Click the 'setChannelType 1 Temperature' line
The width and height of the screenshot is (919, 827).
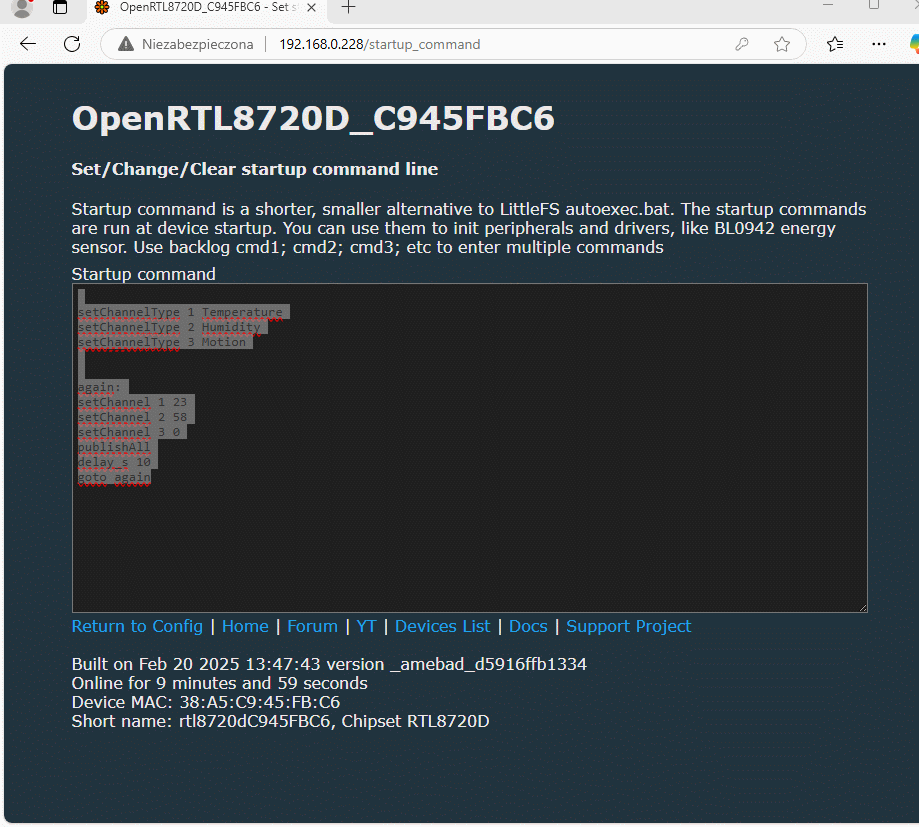pyautogui.click(x=180, y=312)
